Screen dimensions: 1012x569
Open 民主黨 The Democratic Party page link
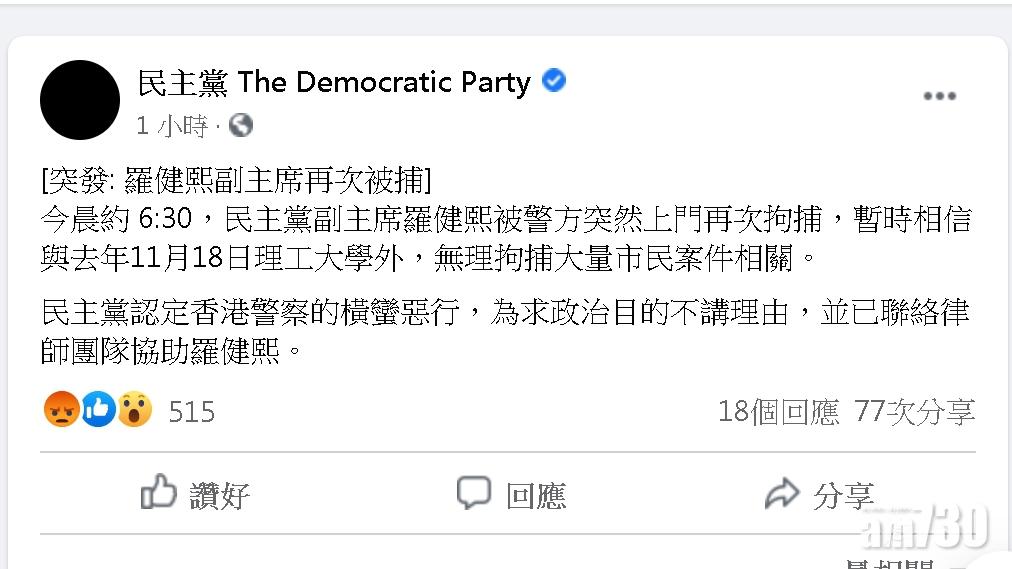pyautogui.click(x=334, y=83)
